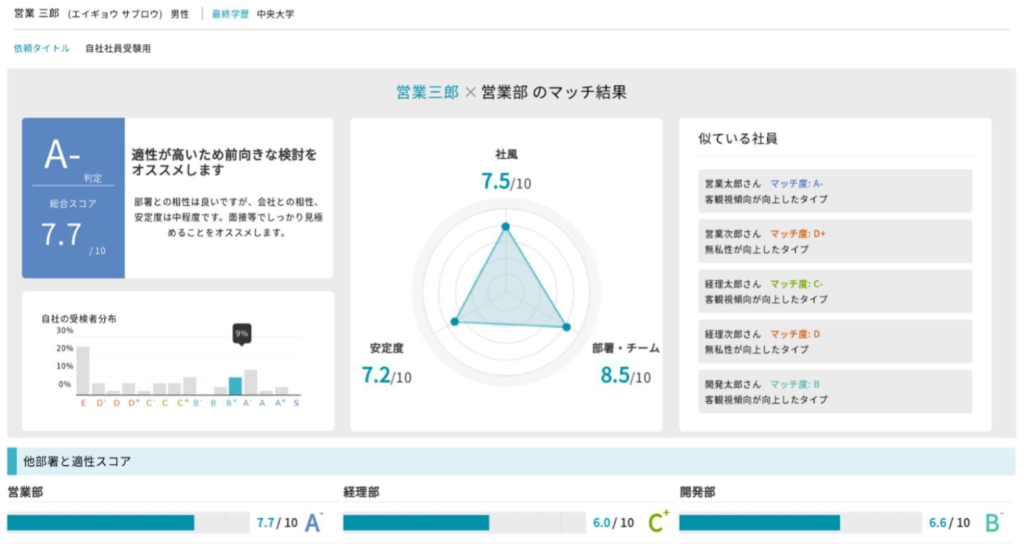Click the radar chart's 部署・チーム vertex point
Viewport: 1024px width, 544px height.
(566, 327)
